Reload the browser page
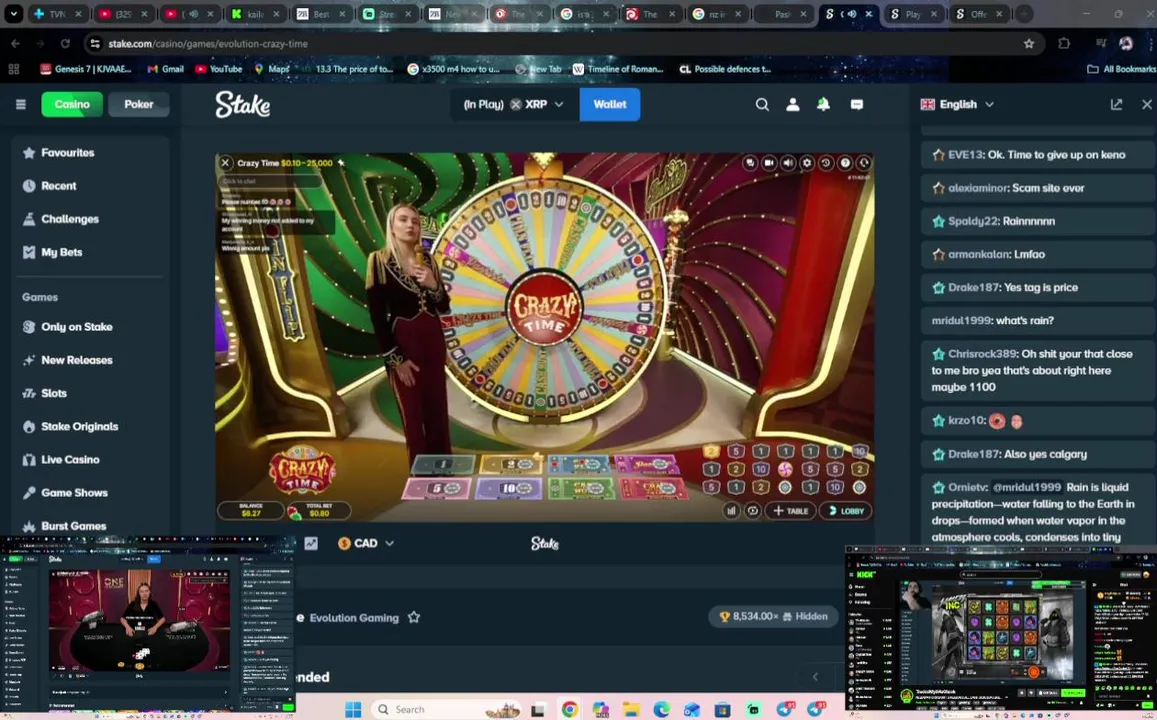Image resolution: width=1157 pixels, height=720 pixels. coord(65,44)
